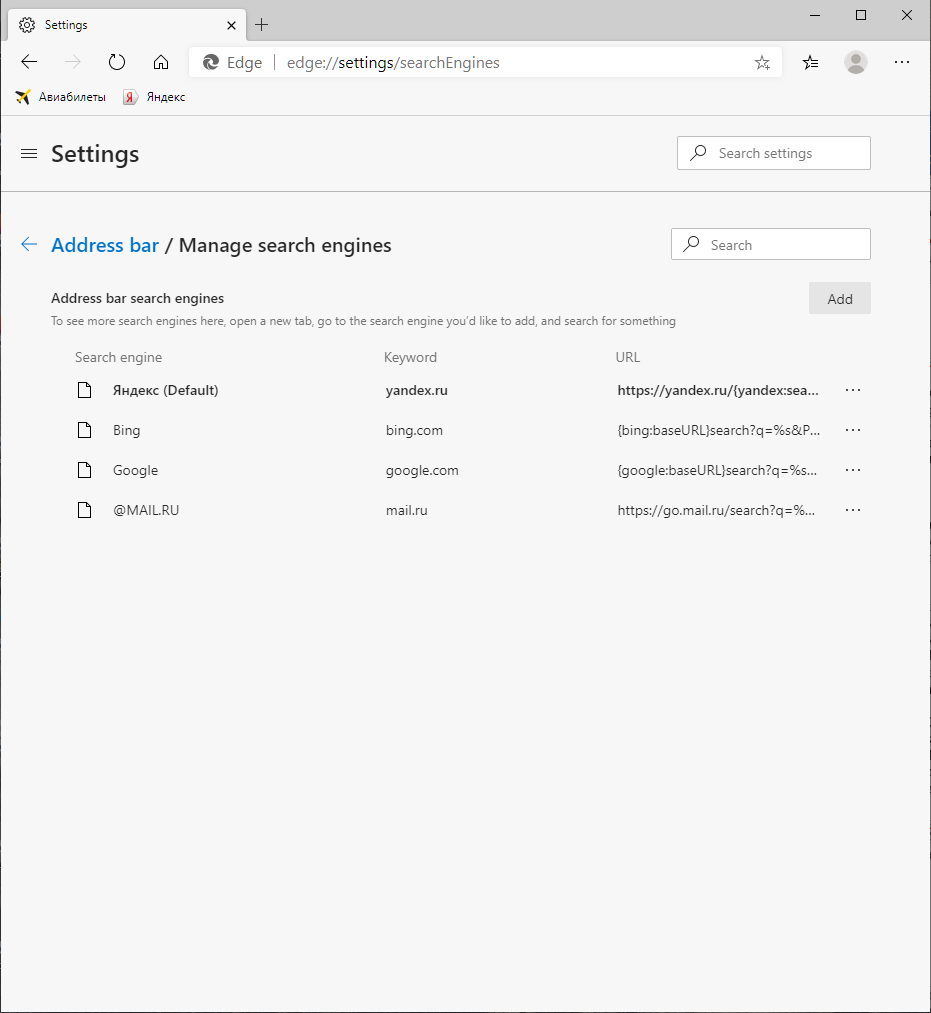The height and width of the screenshot is (1013, 931).
Task: Click the yandex.ru keyword
Action: click(x=417, y=390)
